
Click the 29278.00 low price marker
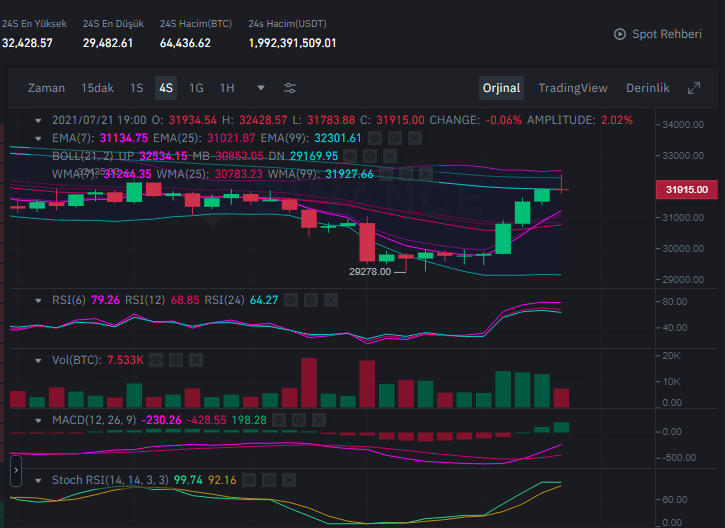(x=369, y=272)
